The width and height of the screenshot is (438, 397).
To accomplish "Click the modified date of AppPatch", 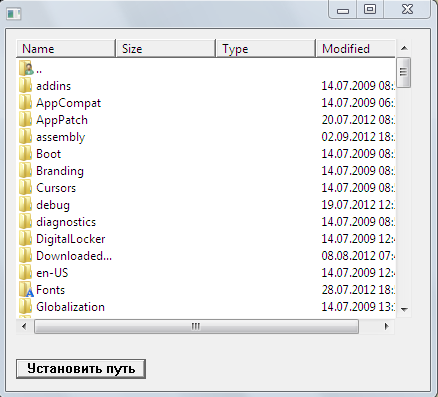I will (x=358, y=120).
